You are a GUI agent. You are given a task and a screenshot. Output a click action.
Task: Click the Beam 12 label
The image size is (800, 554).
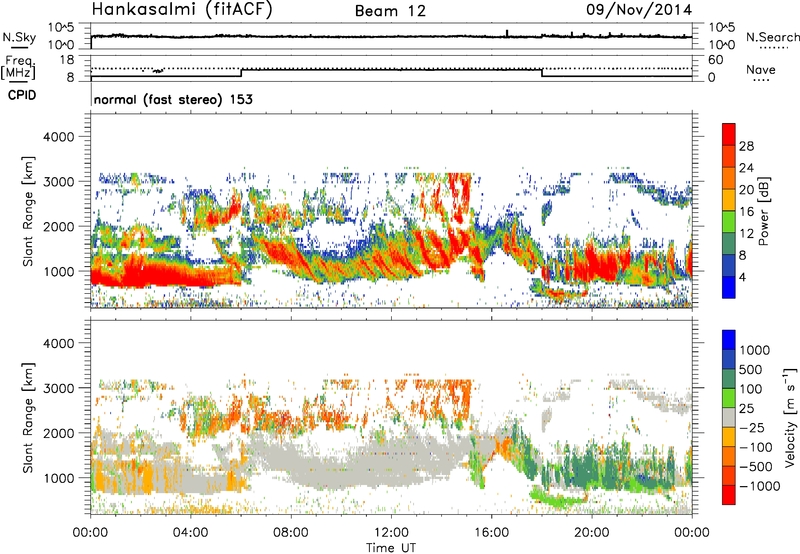click(390, 11)
